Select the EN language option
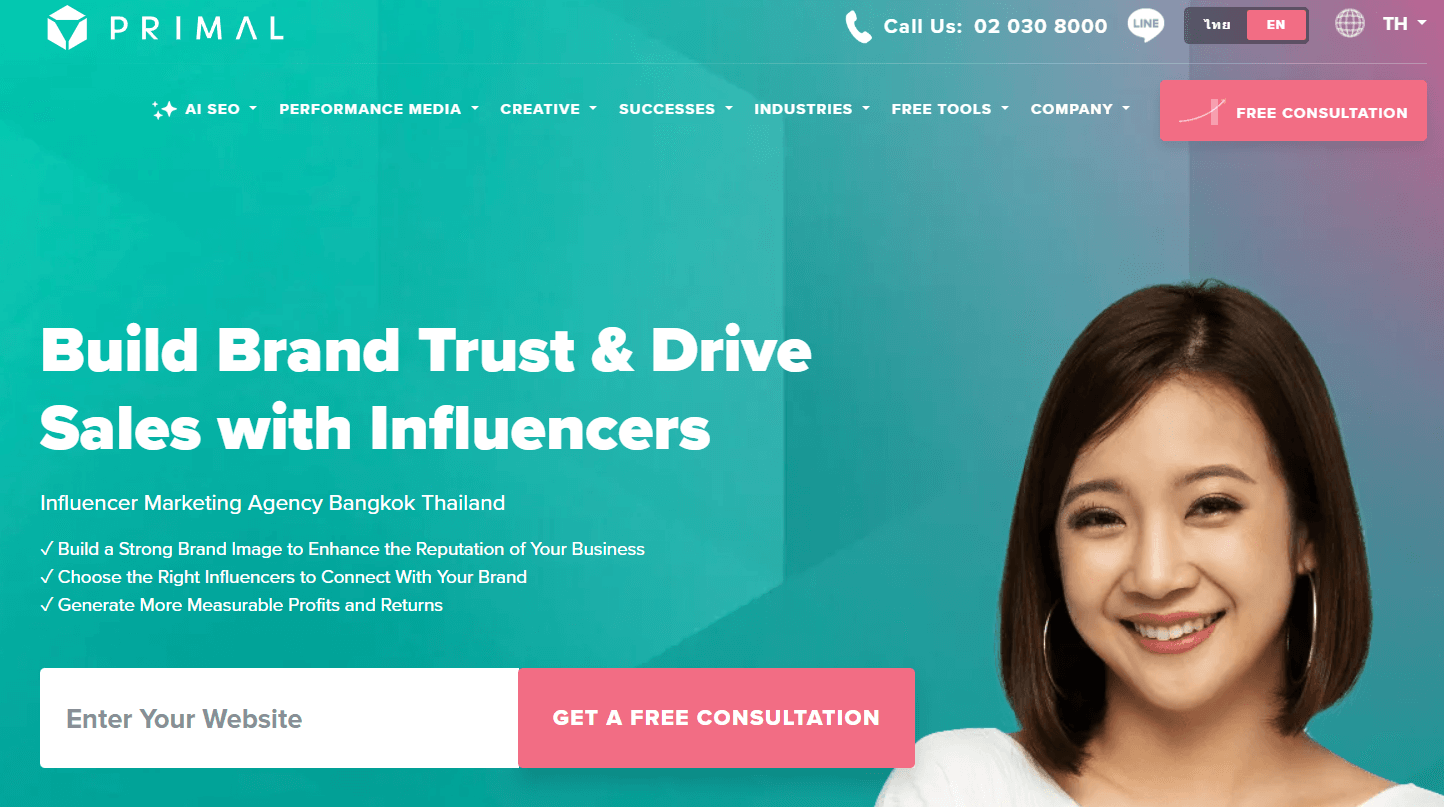 pyautogui.click(x=1276, y=25)
